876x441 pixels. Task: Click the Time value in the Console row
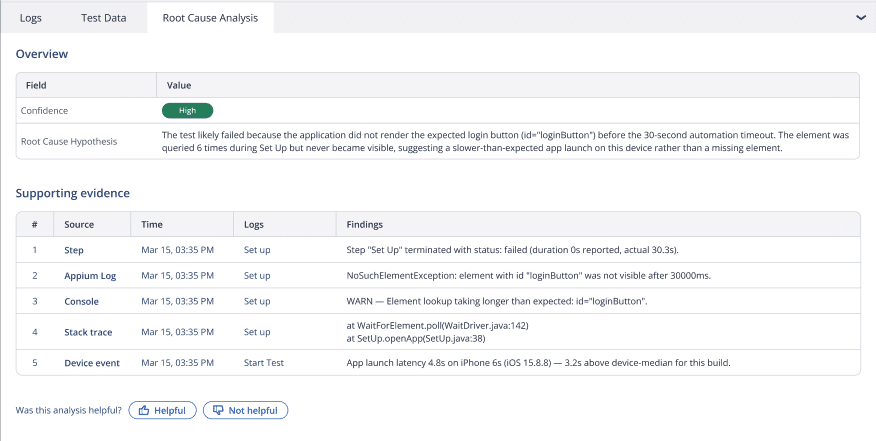178,301
